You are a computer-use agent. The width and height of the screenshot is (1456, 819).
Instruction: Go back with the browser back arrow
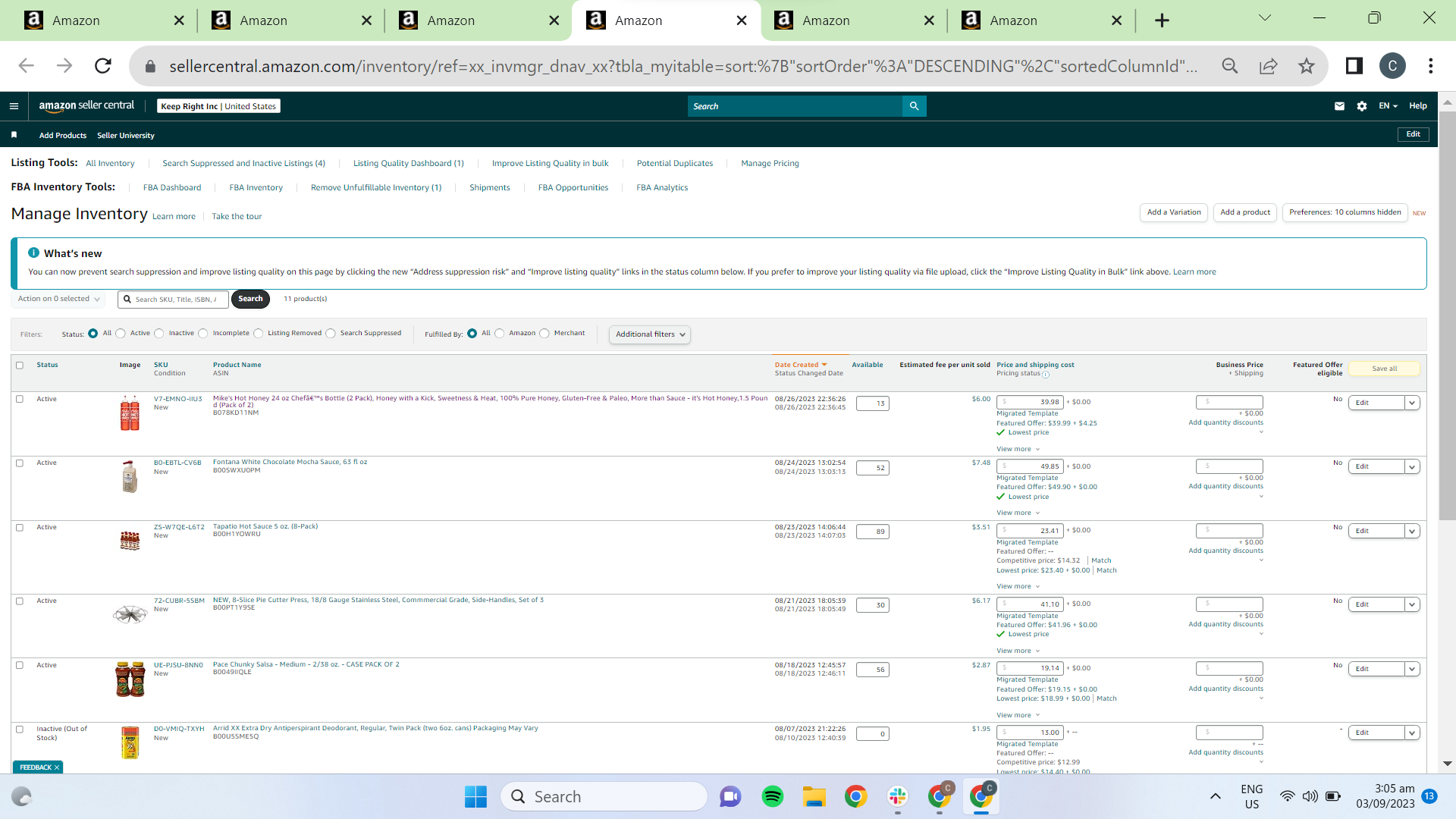click(27, 66)
